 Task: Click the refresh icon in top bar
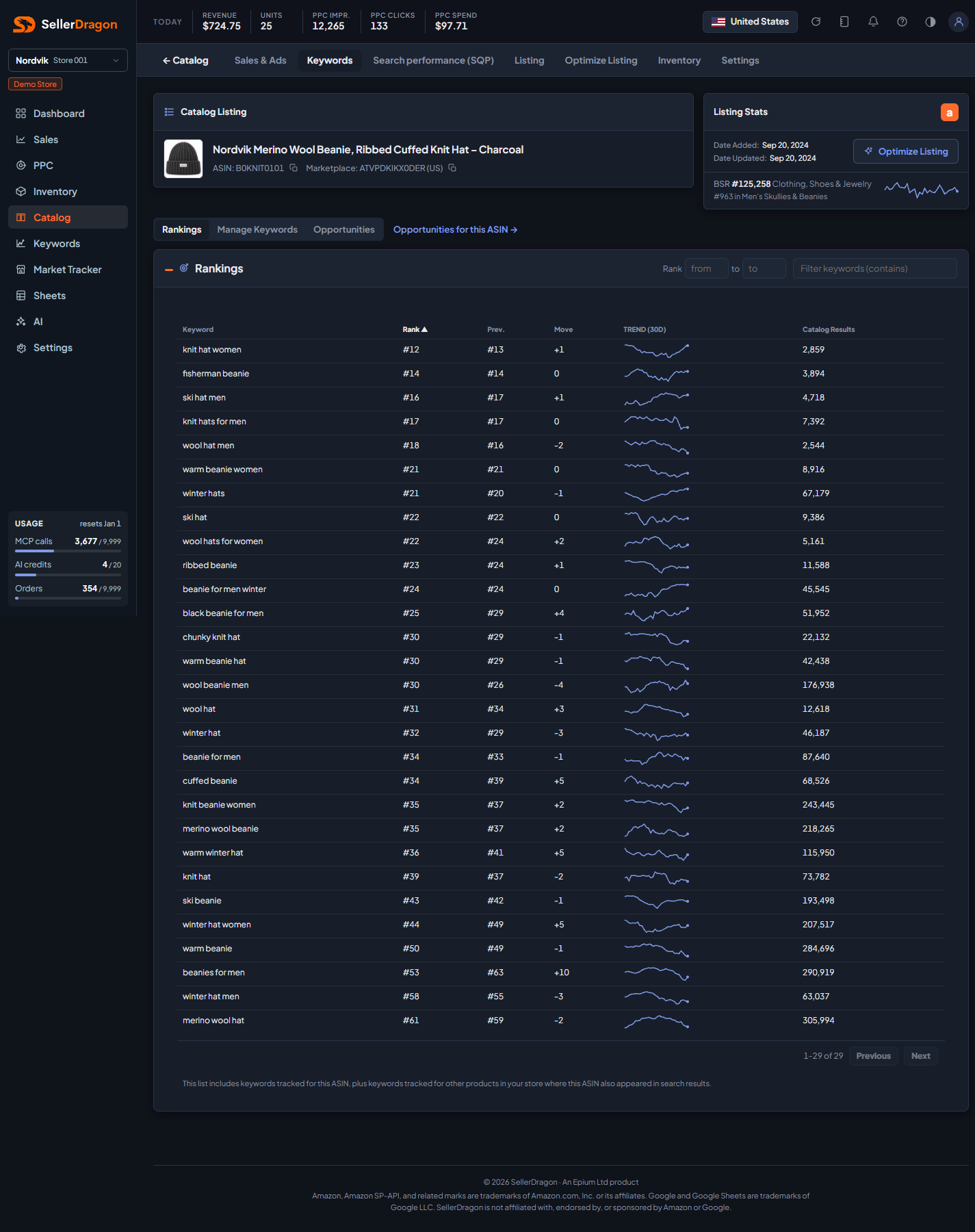click(816, 22)
